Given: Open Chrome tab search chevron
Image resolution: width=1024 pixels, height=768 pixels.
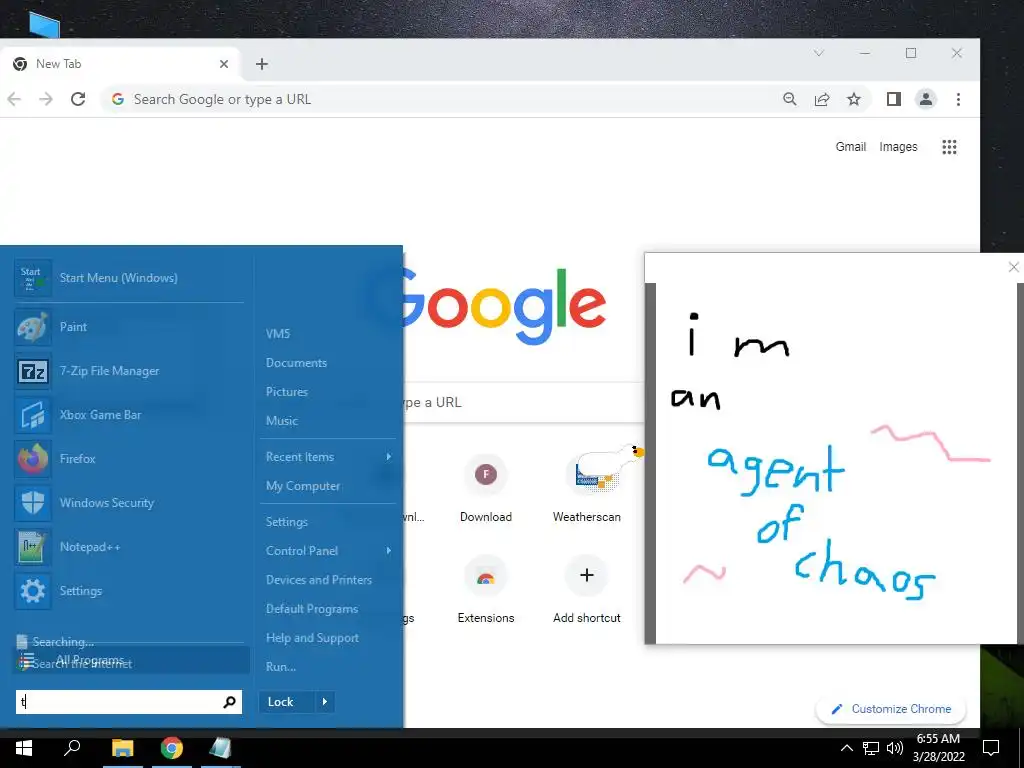Looking at the screenshot, I should click(818, 54).
